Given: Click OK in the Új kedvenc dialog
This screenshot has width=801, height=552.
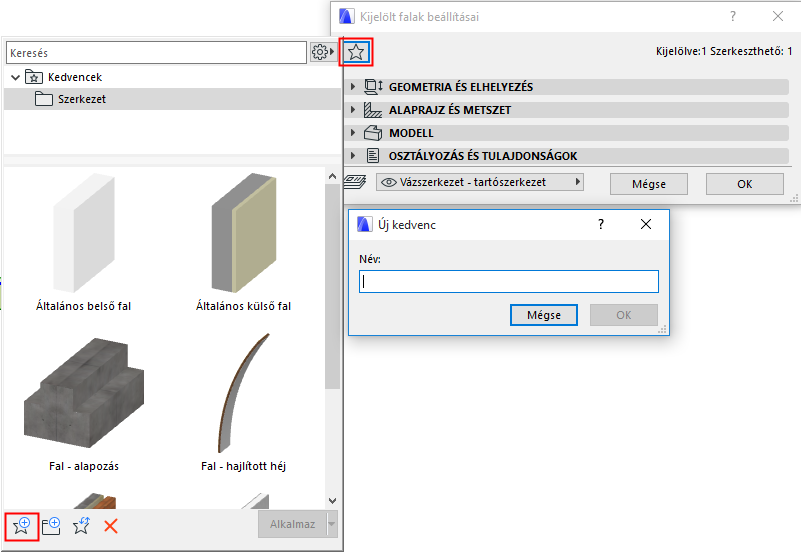Looking at the screenshot, I should tap(624, 315).
